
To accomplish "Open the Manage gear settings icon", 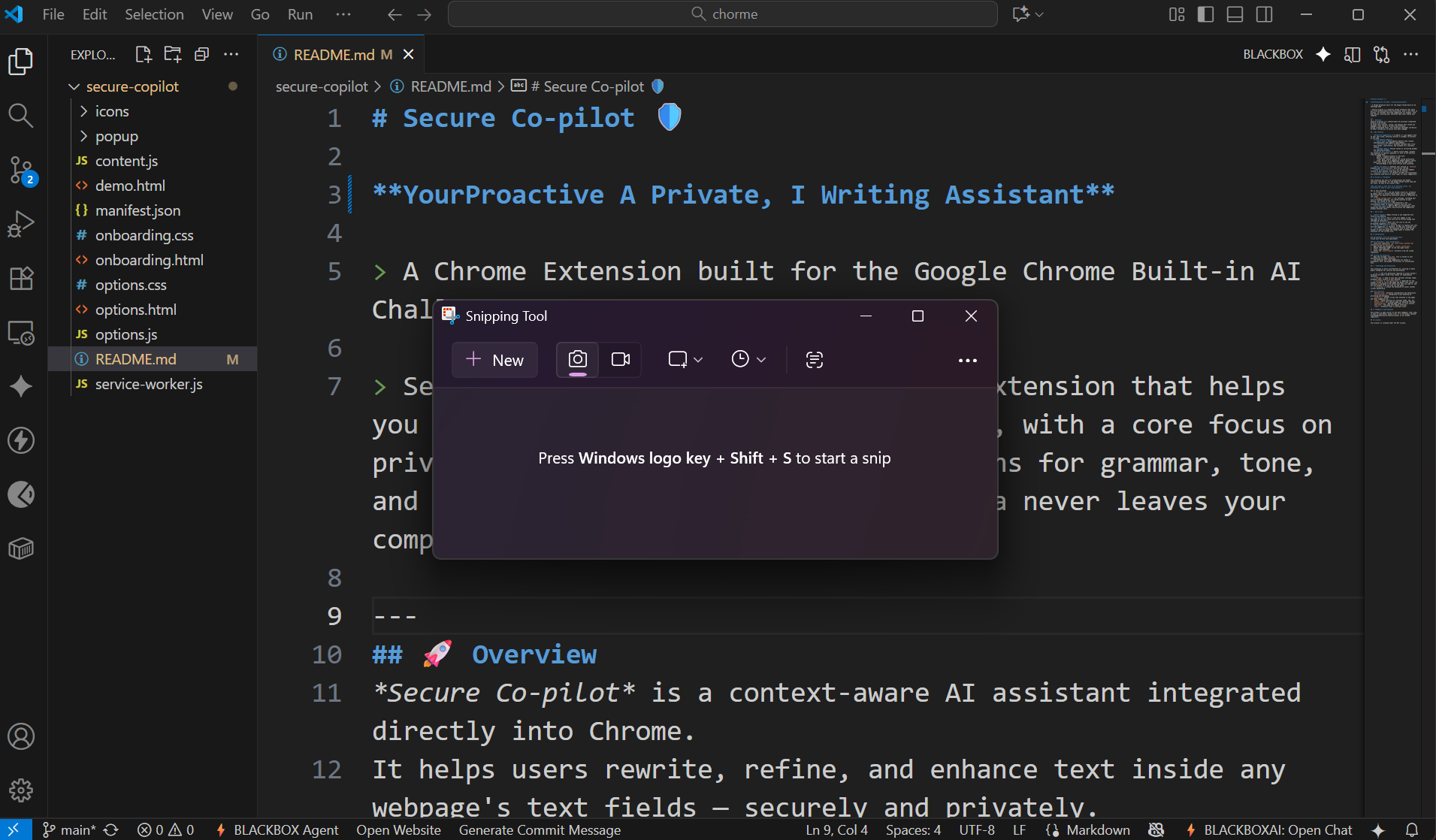I will coord(21,790).
